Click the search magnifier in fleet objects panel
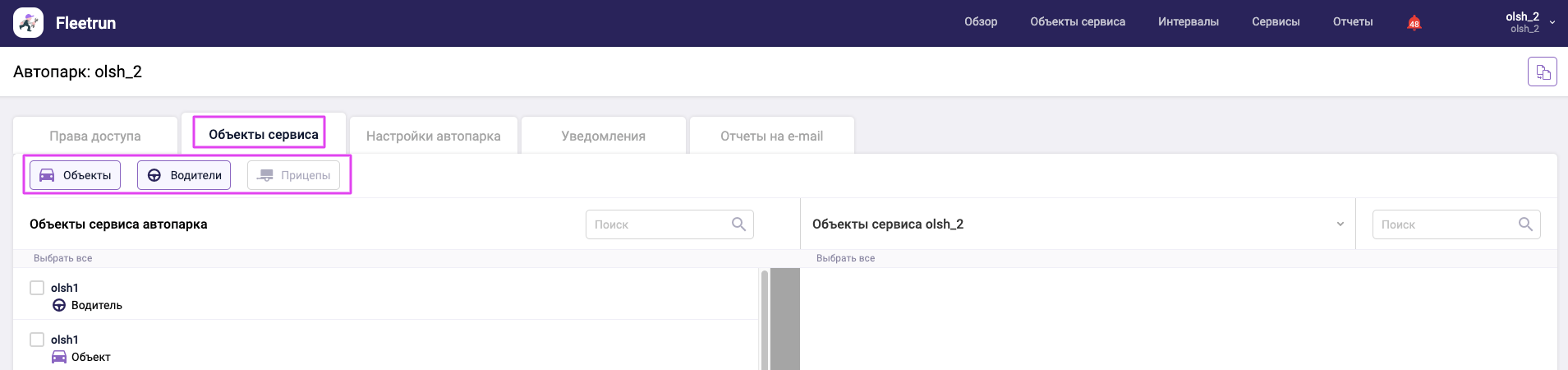Image resolution: width=1568 pixels, height=370 pixels. click(x=738, y=224)
